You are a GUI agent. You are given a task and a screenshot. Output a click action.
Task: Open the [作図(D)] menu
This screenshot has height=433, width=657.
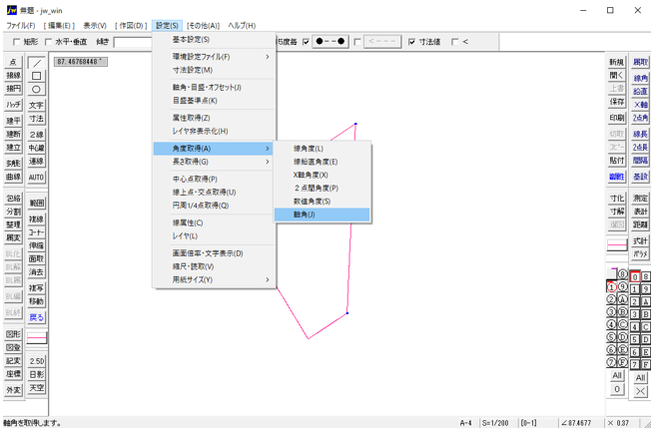[x=131, y=26]
